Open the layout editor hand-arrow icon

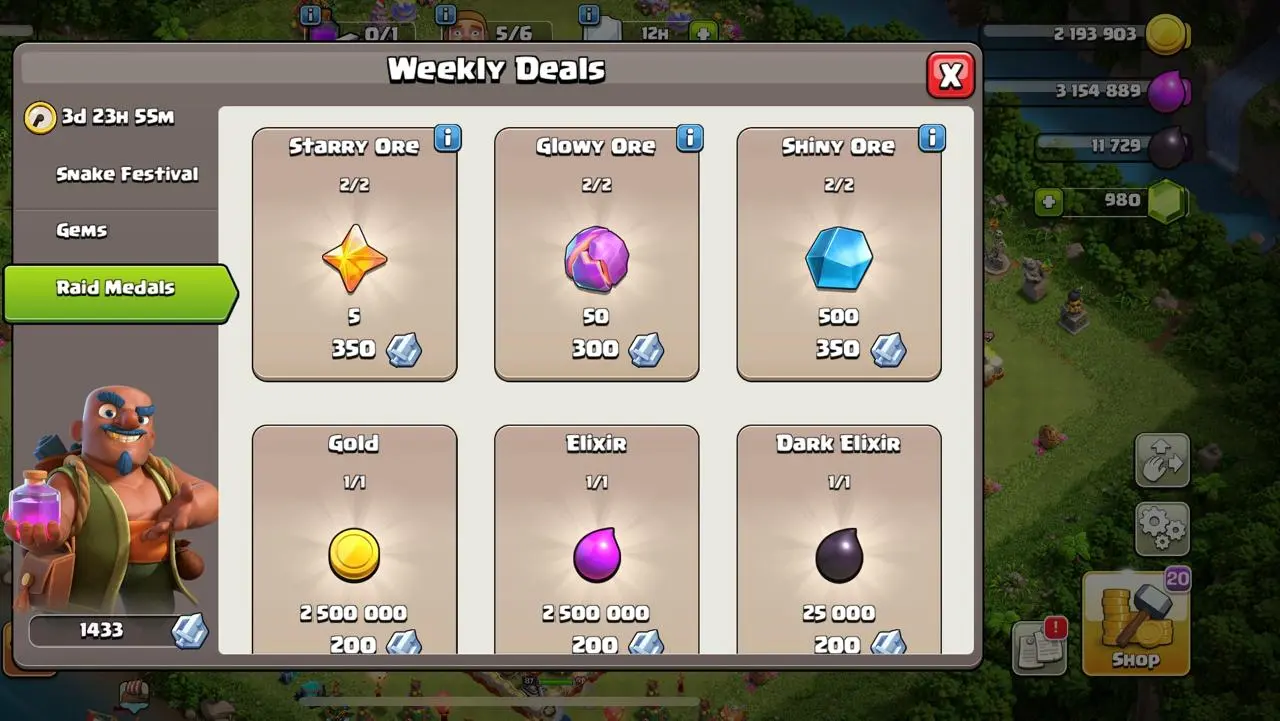[x=1162, y=460]
